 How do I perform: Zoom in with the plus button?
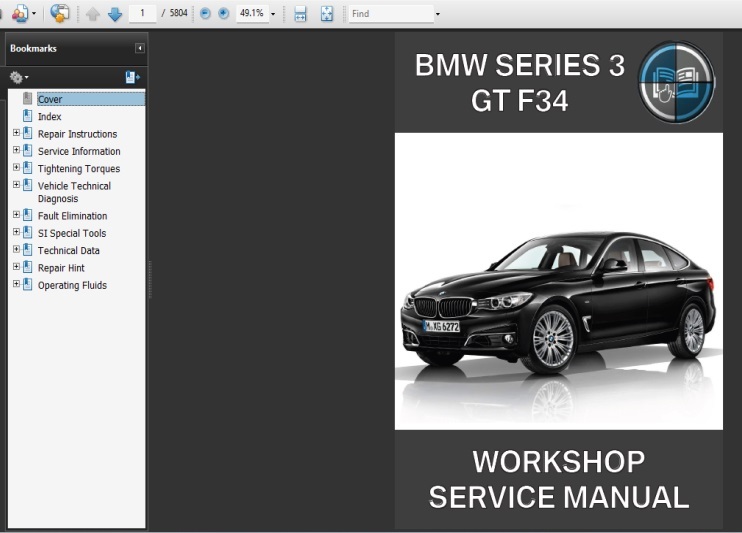[223, 14]
